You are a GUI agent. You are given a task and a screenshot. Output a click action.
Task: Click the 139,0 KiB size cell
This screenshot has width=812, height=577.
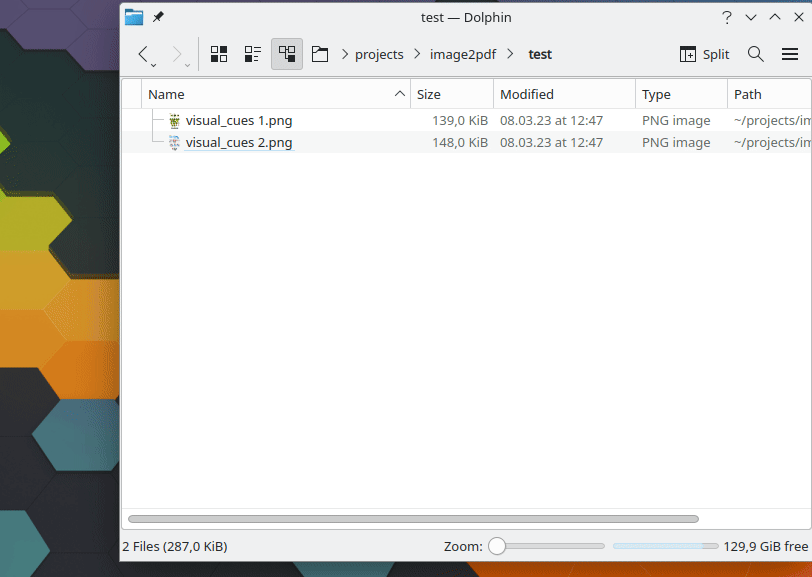[460, 121]
